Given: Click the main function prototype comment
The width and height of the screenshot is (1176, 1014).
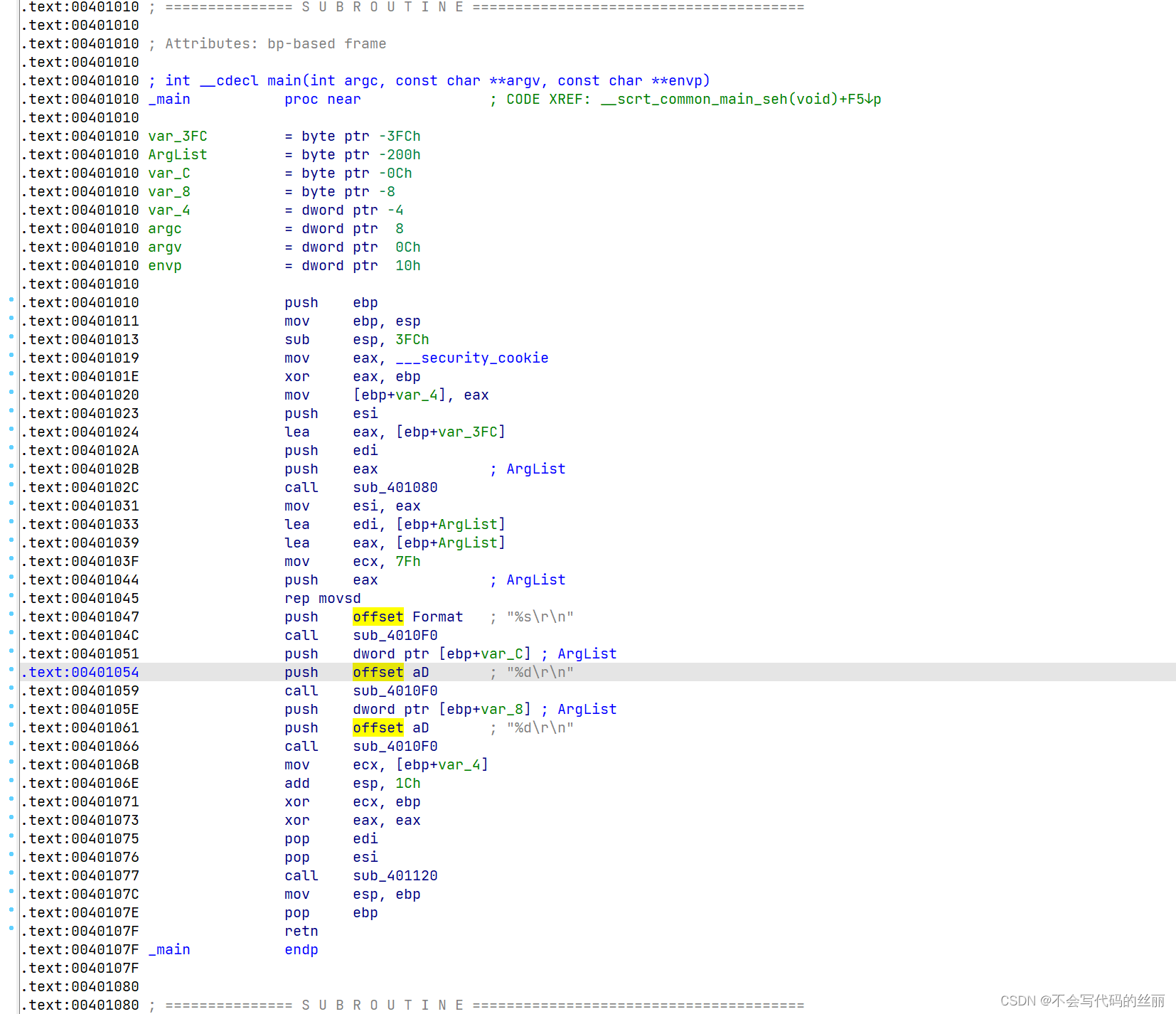Looking at the screenshot, I should click(429, 80).
